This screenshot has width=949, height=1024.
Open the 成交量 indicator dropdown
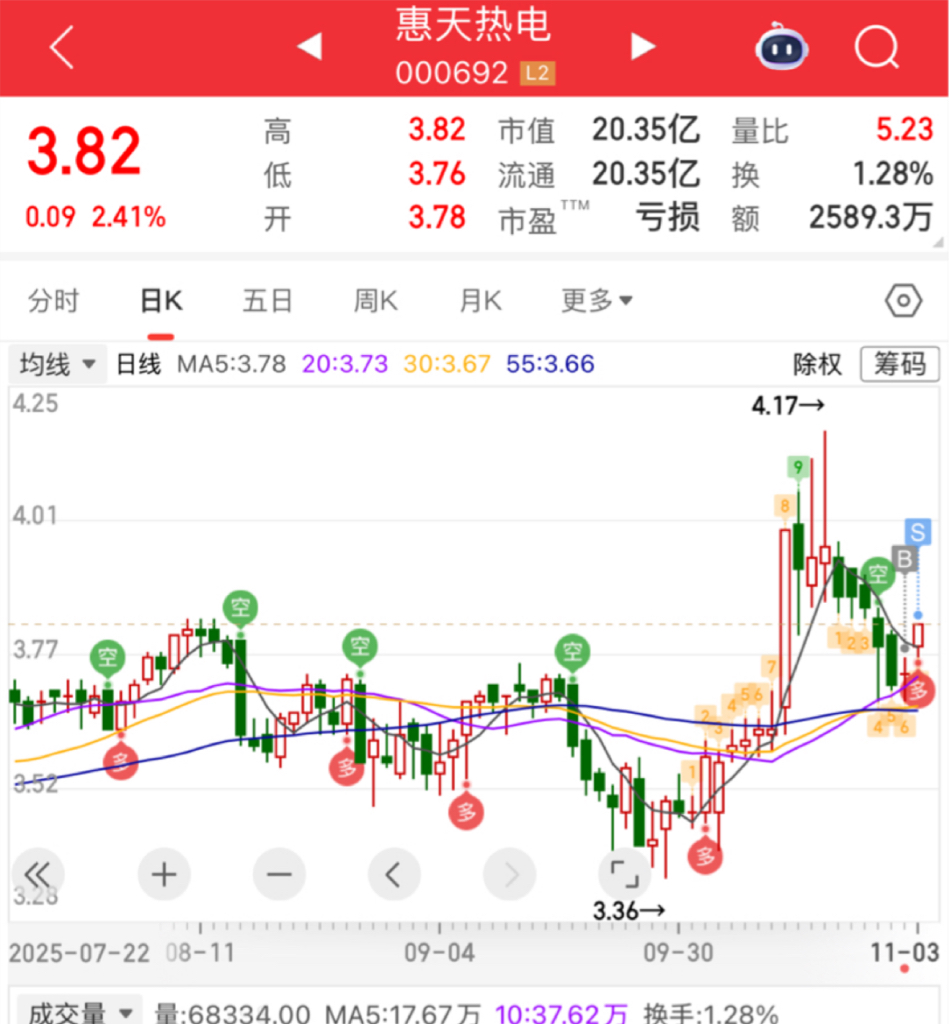click(79, 1012)
